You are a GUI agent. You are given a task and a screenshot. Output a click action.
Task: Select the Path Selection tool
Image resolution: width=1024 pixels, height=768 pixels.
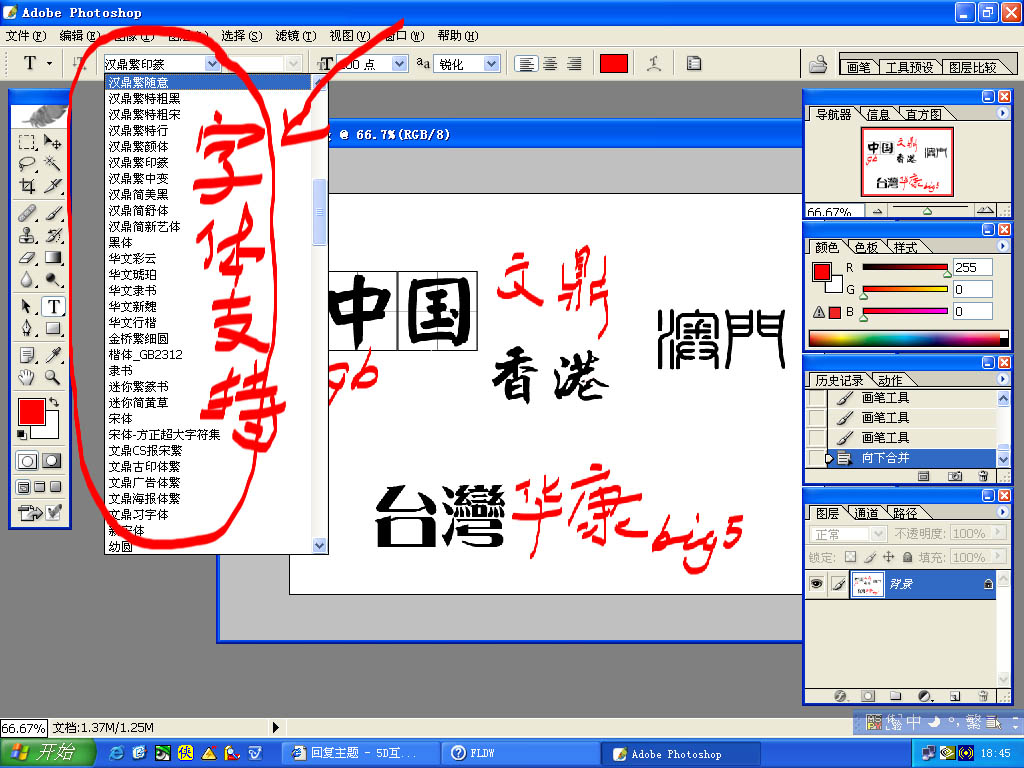tap(27, 306)
